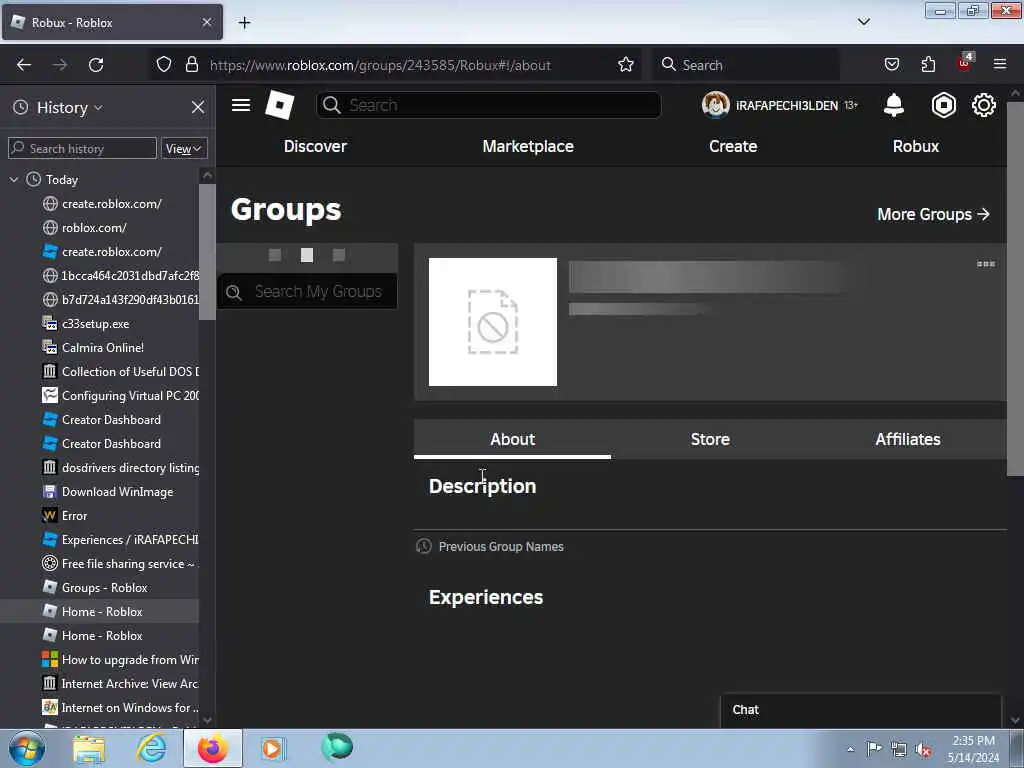Close the History sidebar

point(198,107)
